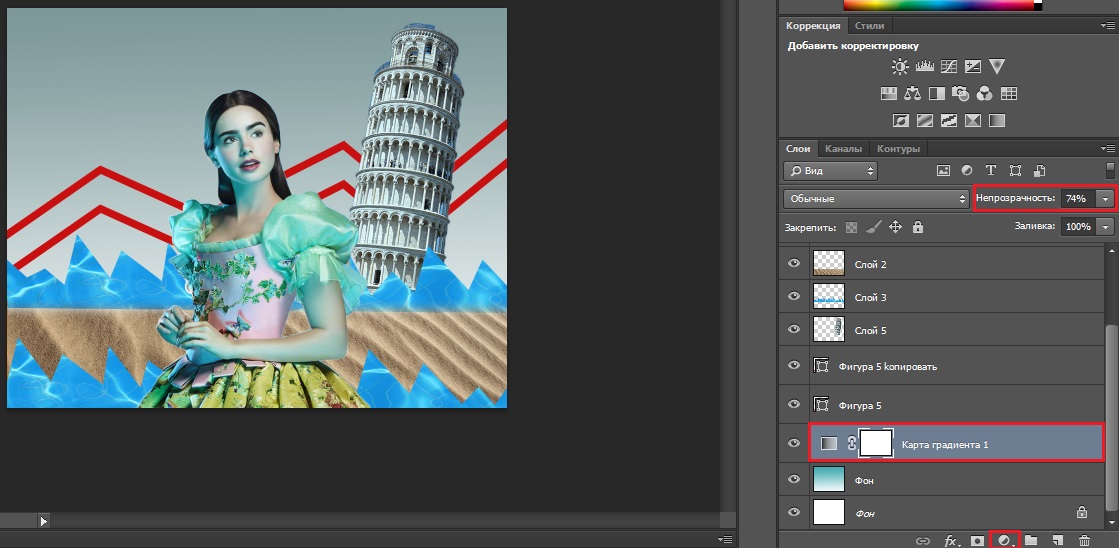This screenshot has width=1119, height=548.
Task: Filter layers by type layers
Action: (991, 171)
